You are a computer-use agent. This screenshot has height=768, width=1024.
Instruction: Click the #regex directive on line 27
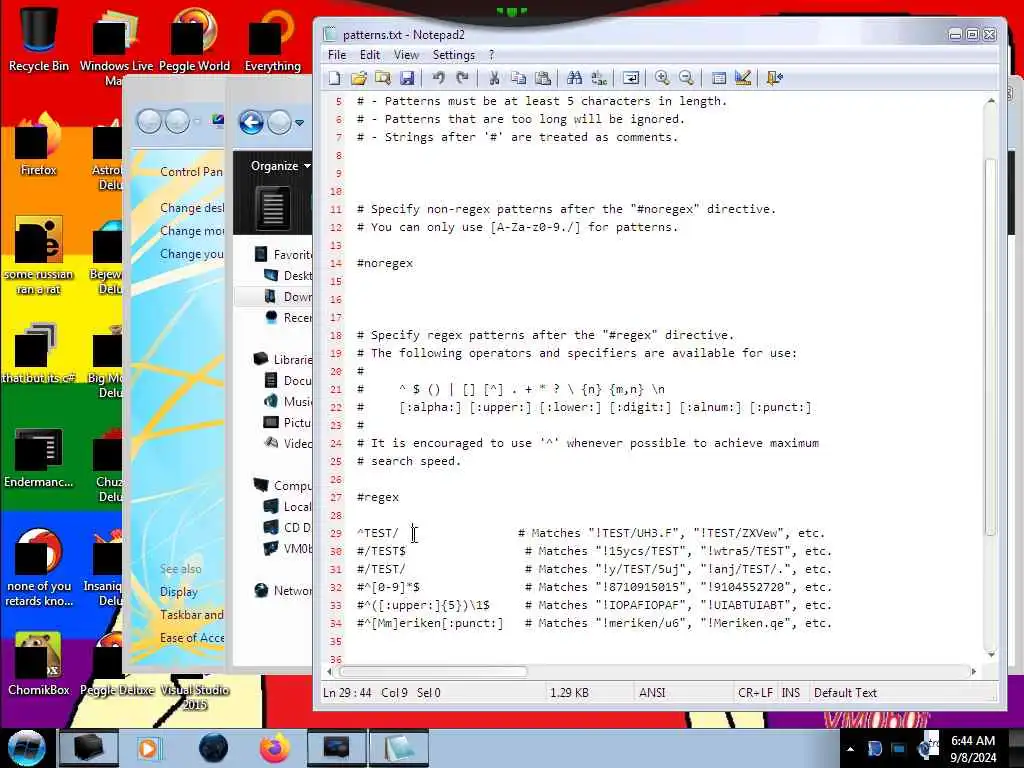[x=377, y=497]
